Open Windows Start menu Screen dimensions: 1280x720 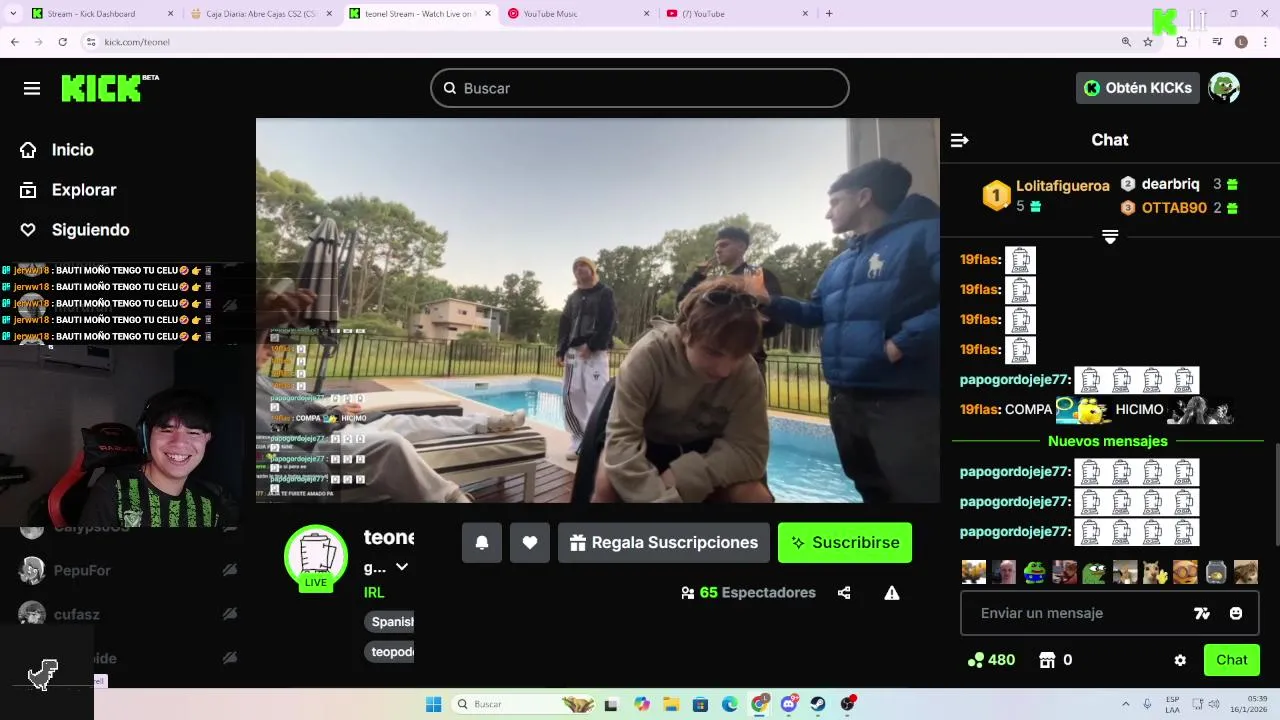coord(433,704)
